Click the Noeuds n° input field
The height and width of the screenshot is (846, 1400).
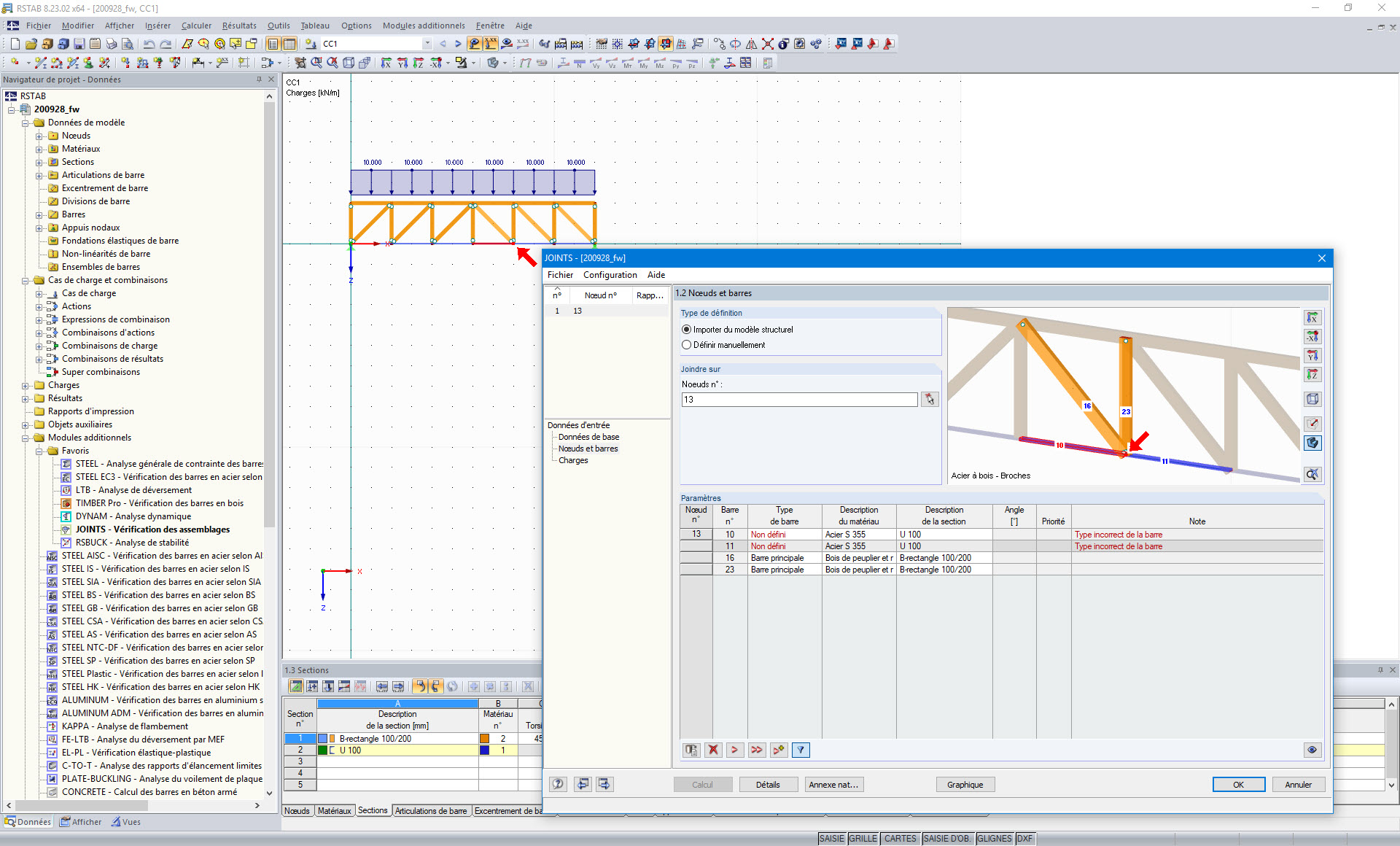pyautogui.click(x=799, y=400)
